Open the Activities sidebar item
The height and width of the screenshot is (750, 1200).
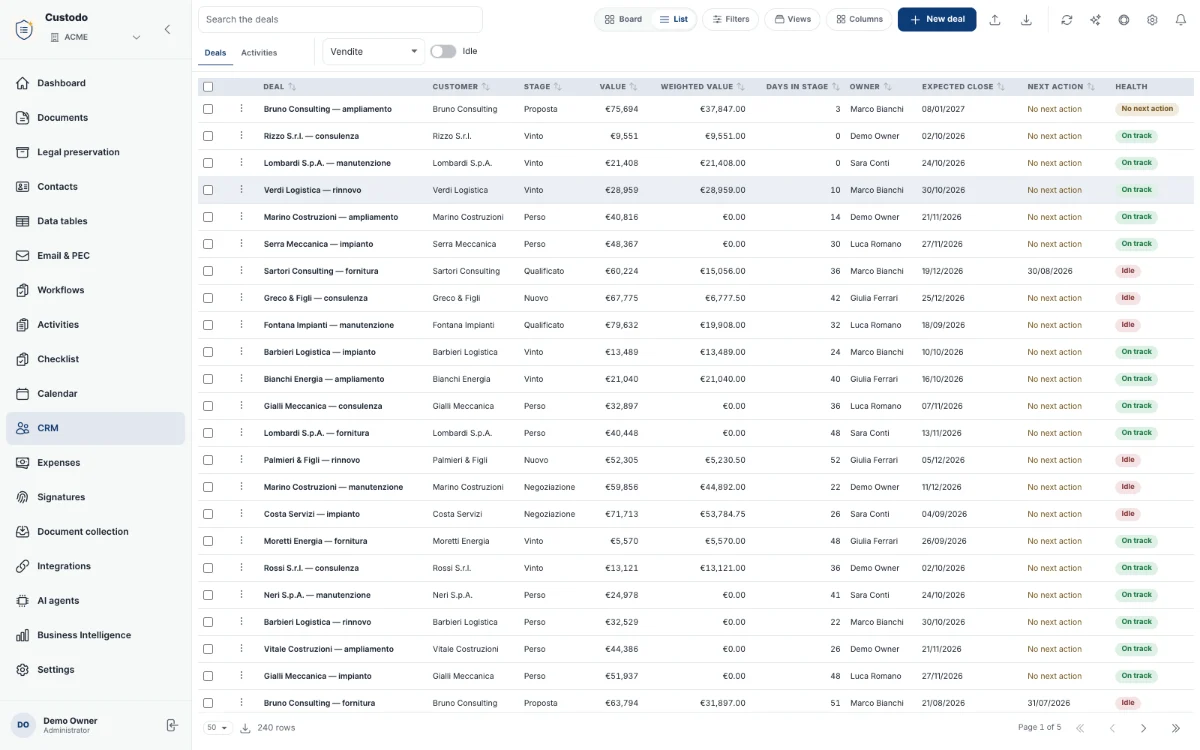tap(95, 324)
